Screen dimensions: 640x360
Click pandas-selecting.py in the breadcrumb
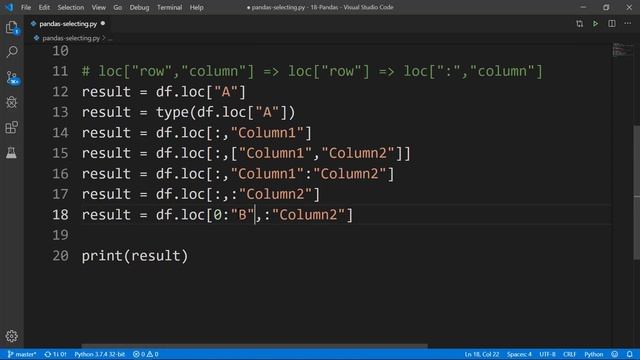[x=71, y=38]
